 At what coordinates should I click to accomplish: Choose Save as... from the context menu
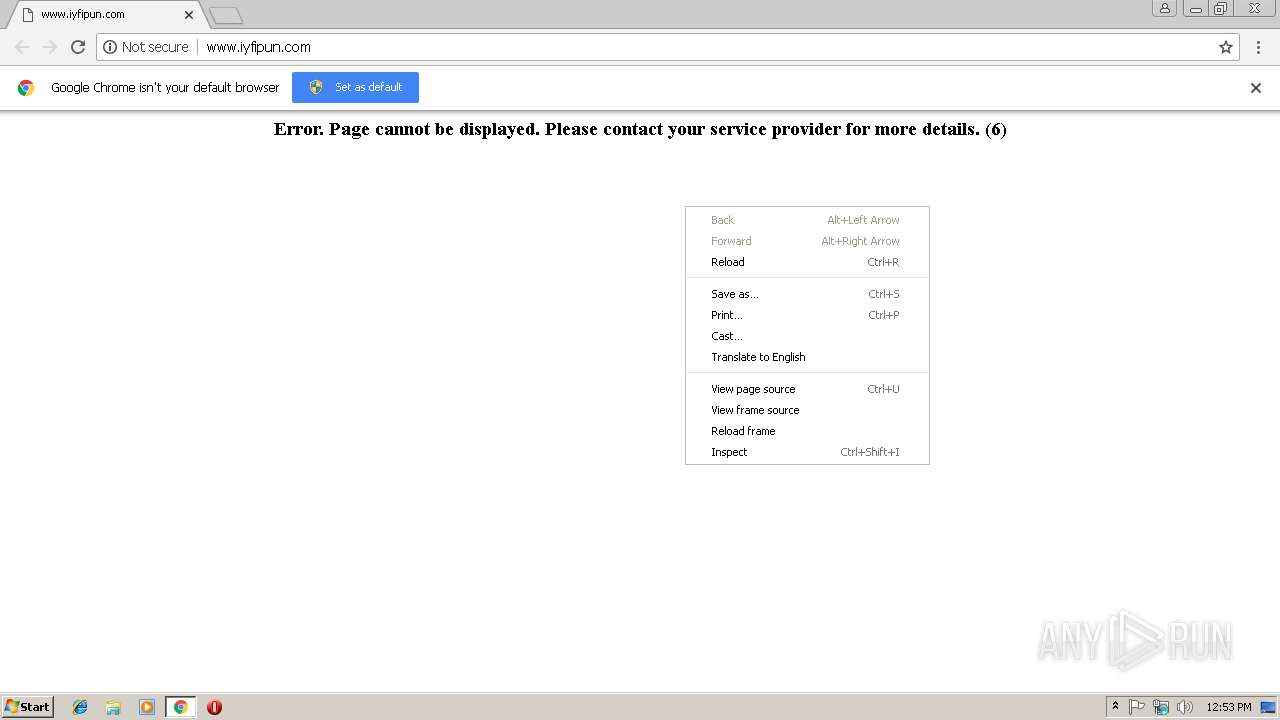(x=807, y=294)
